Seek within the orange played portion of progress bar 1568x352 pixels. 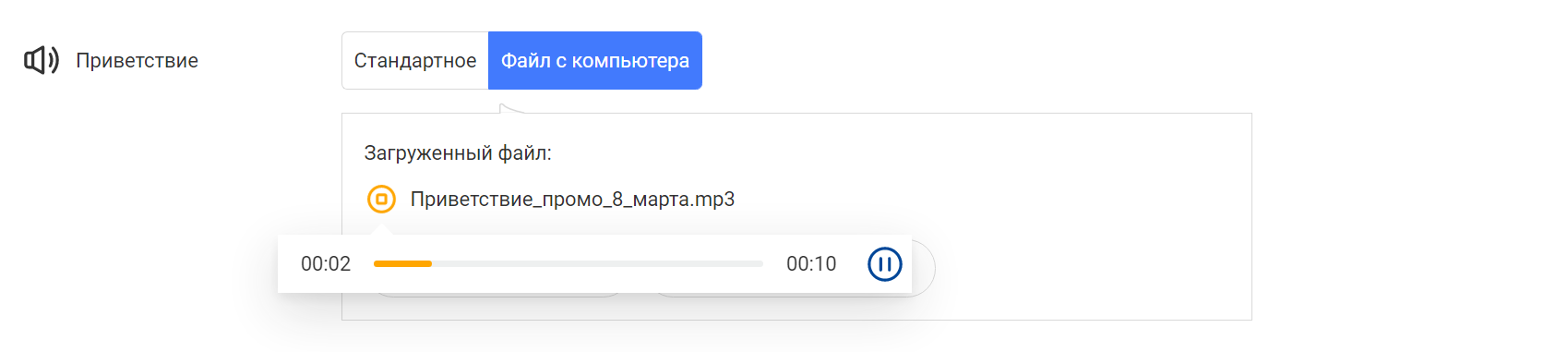(402, 264)
